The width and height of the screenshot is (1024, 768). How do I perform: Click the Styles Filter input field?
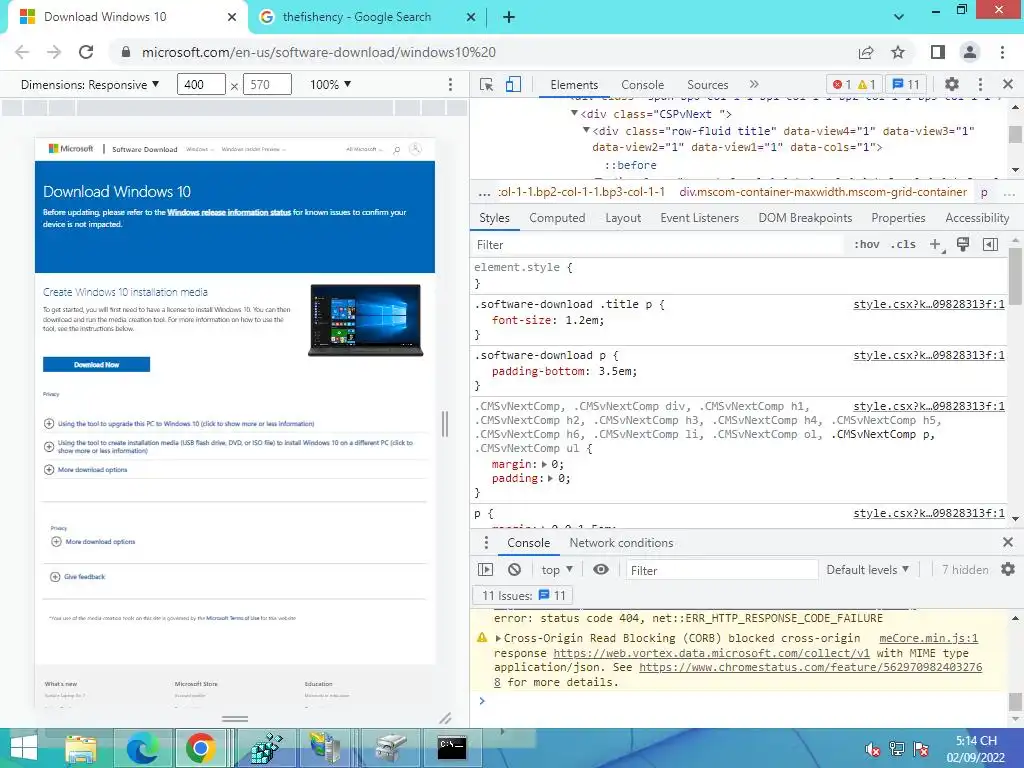[x=656, y=244]
